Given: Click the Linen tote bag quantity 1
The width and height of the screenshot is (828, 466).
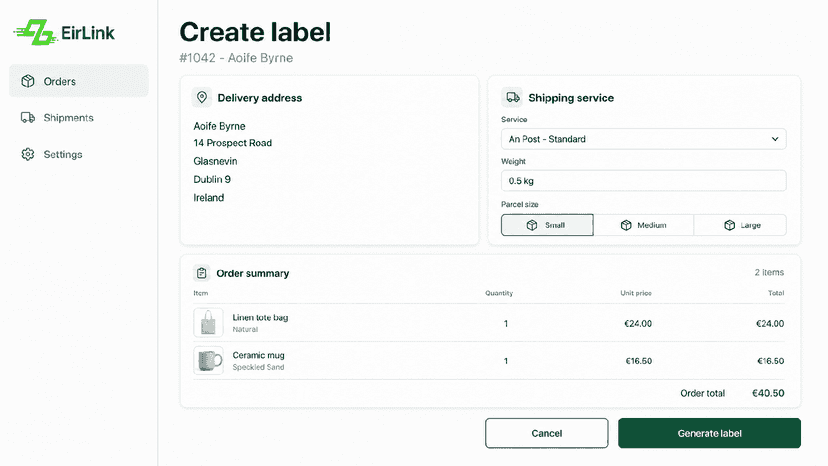Looking at the screenshot, I should tap(505, 323).
